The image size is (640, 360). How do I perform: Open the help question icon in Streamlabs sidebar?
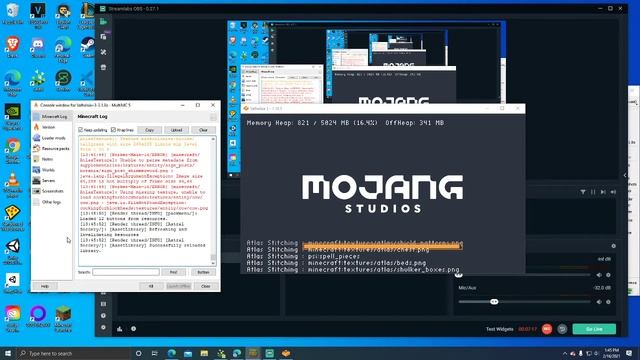coord(103,316)
